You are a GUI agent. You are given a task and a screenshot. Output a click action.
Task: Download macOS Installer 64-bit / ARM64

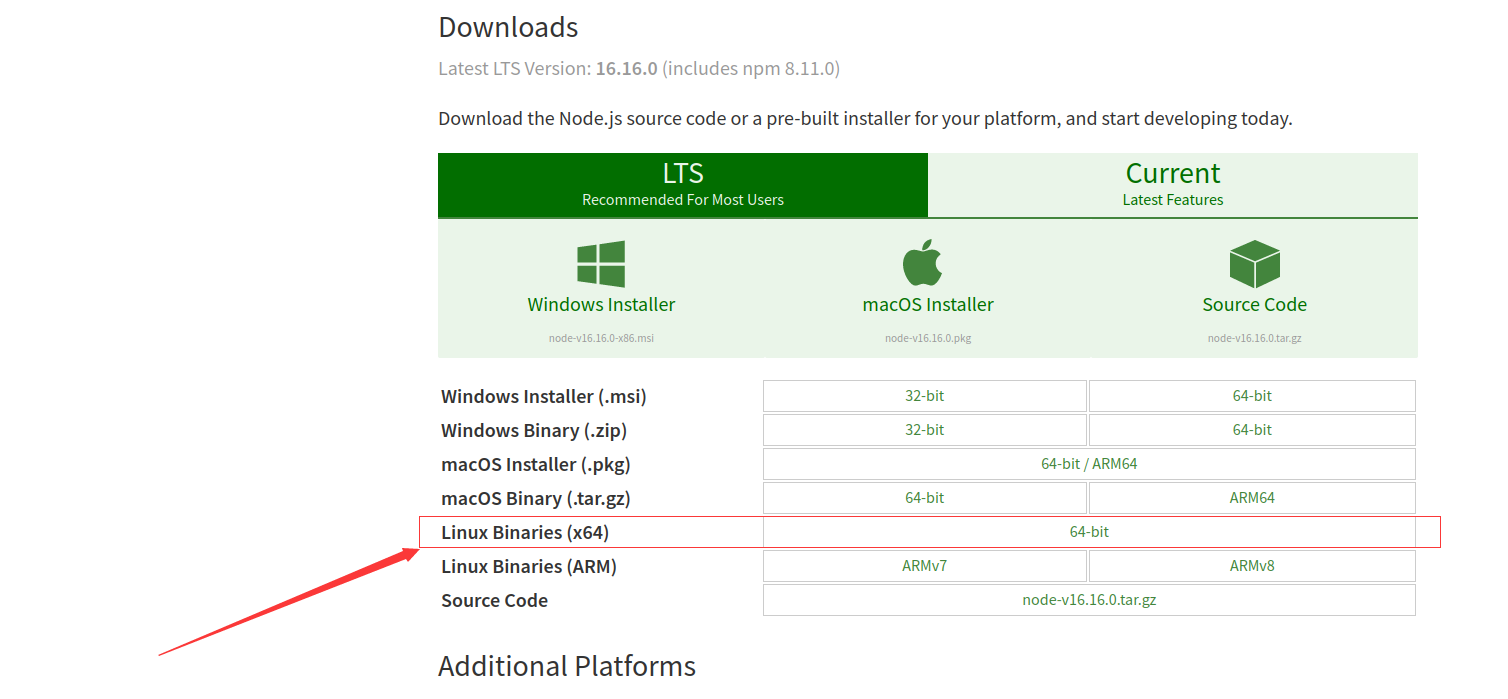(1089, 464)
